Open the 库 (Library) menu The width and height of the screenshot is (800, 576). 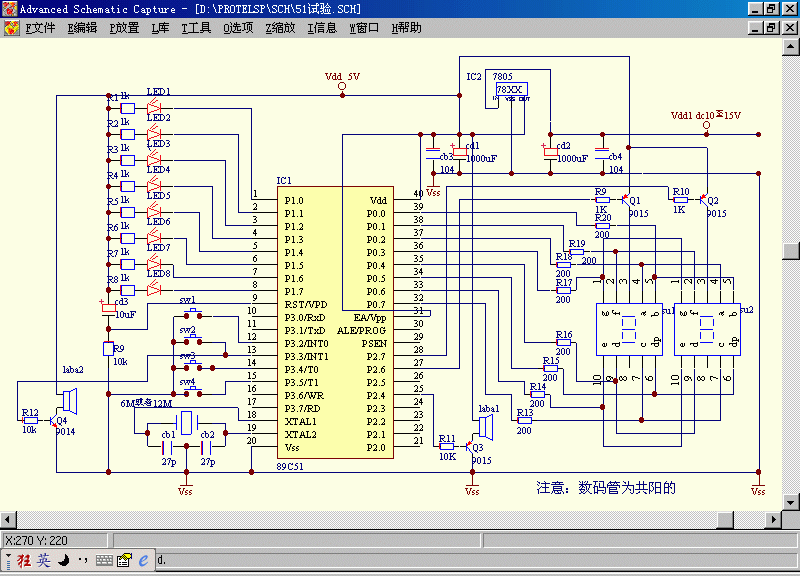[160, 28]
